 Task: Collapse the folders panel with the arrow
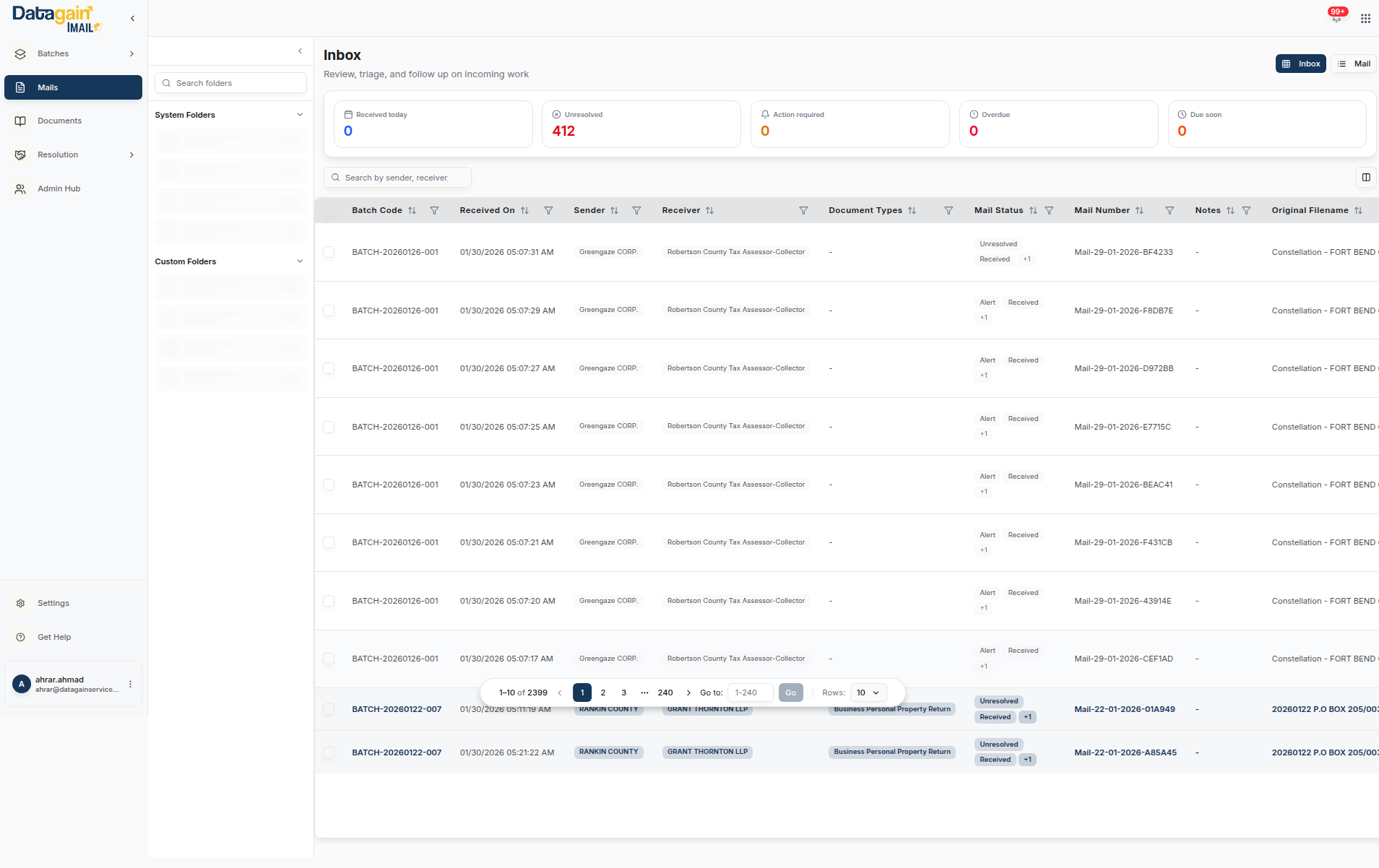click(x=301, y=51)
